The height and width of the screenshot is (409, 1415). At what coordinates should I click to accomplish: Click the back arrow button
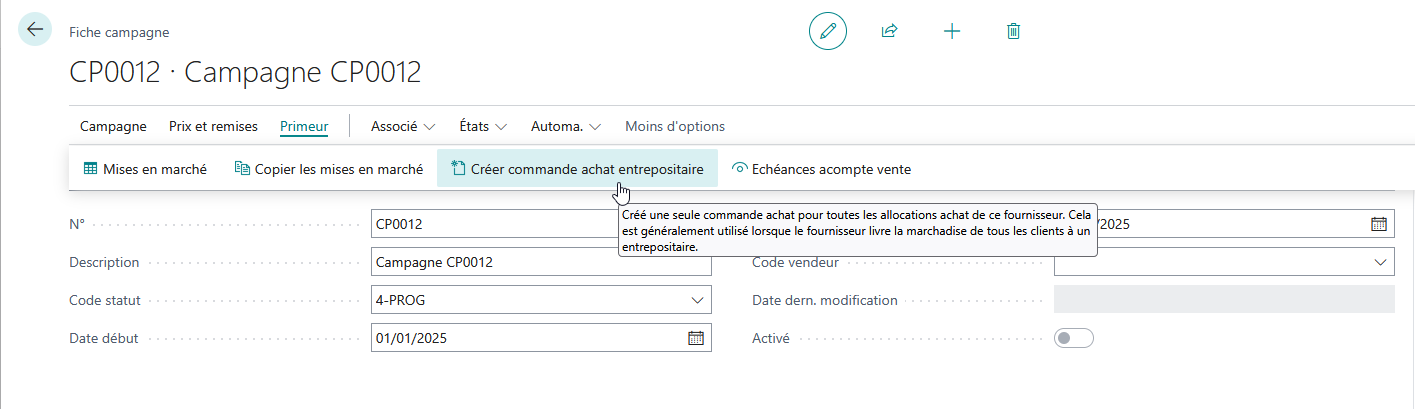(x=36, y=29)
